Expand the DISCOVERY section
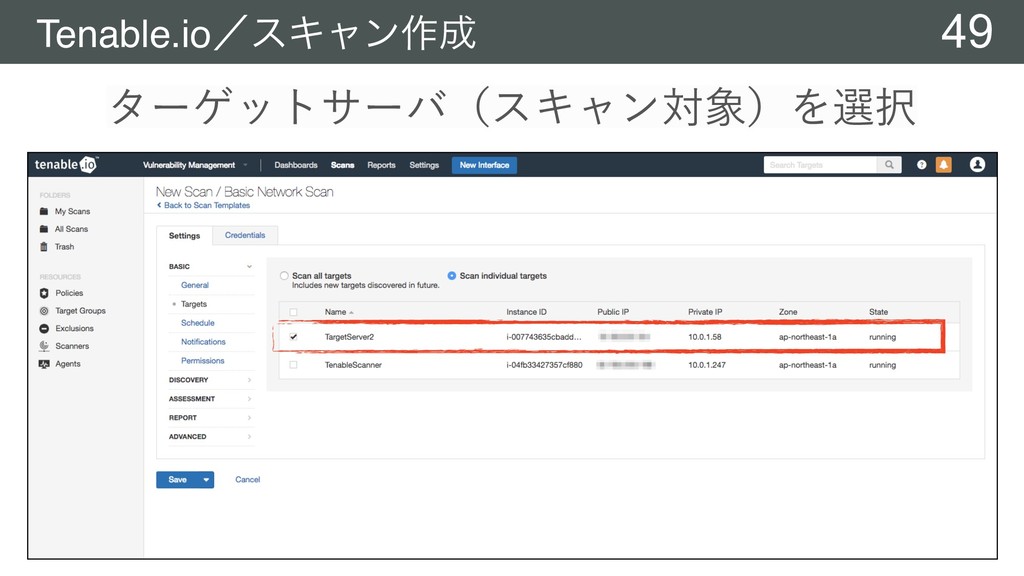Screen dimensions: 1024x576 210,380
